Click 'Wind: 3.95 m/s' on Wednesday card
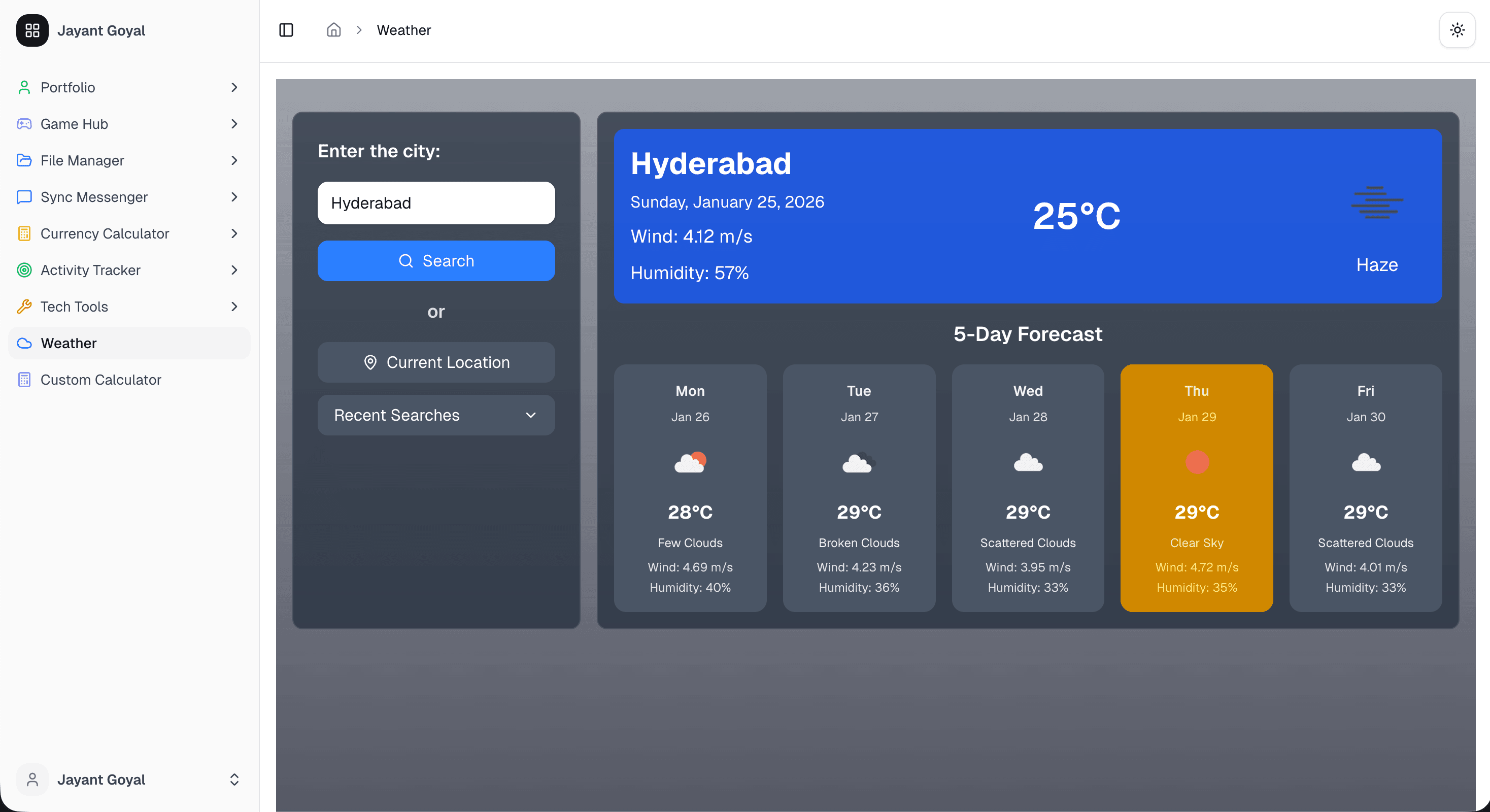The image size is (1490, 812). pyautogui.click(x=1028, y=567)
